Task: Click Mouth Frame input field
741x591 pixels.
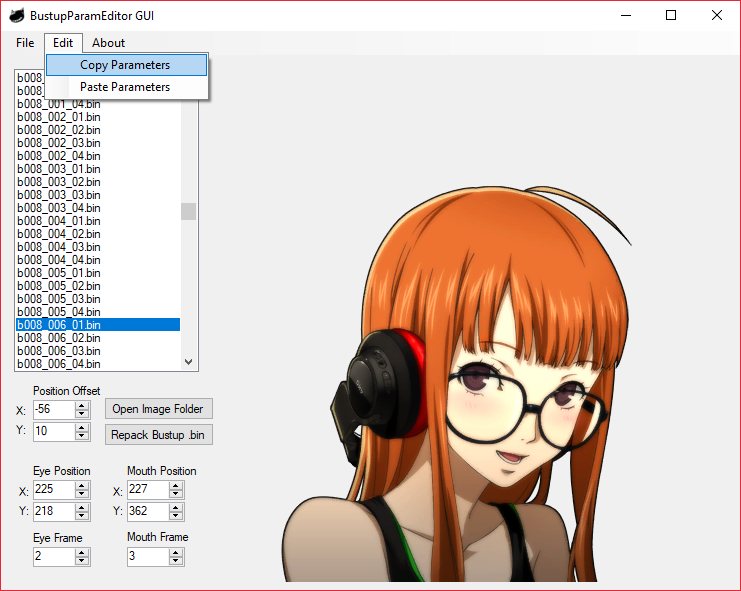Action: pos(148,557)
